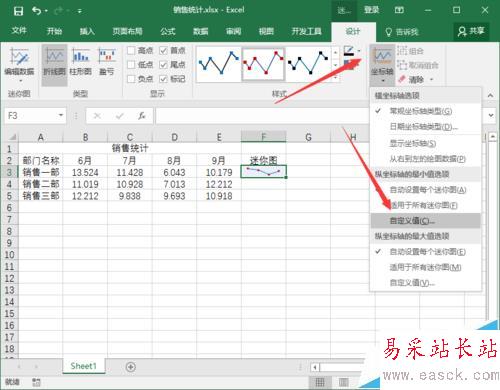Collapse the ribbon with the up chevron
500x390 pixels.
click(x=490, y=96)
